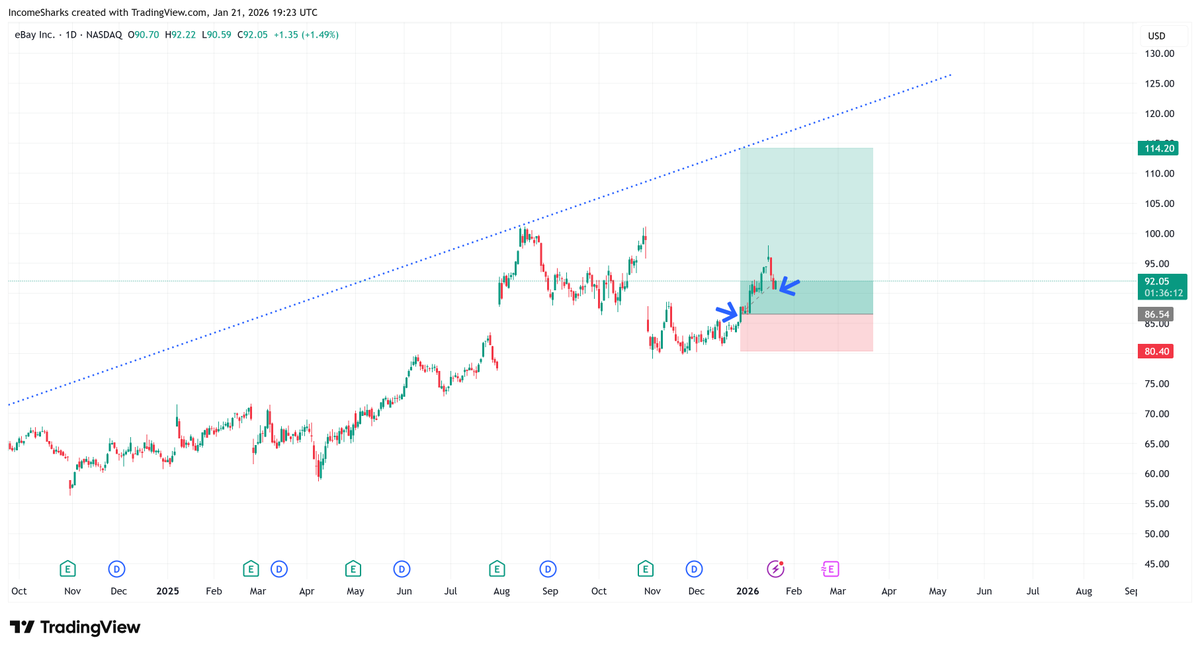The height and width of the screenshot is (652, 1200).
Task: Select the D dividend marker for June 2025
Action: [401, 569]
